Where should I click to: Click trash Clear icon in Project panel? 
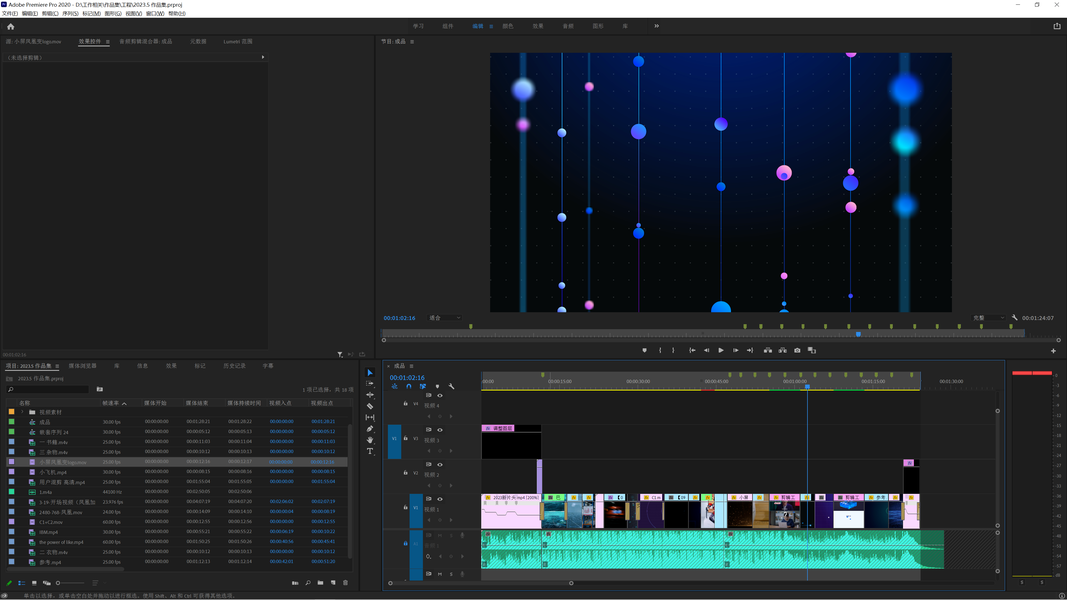[x=345, y=583]
